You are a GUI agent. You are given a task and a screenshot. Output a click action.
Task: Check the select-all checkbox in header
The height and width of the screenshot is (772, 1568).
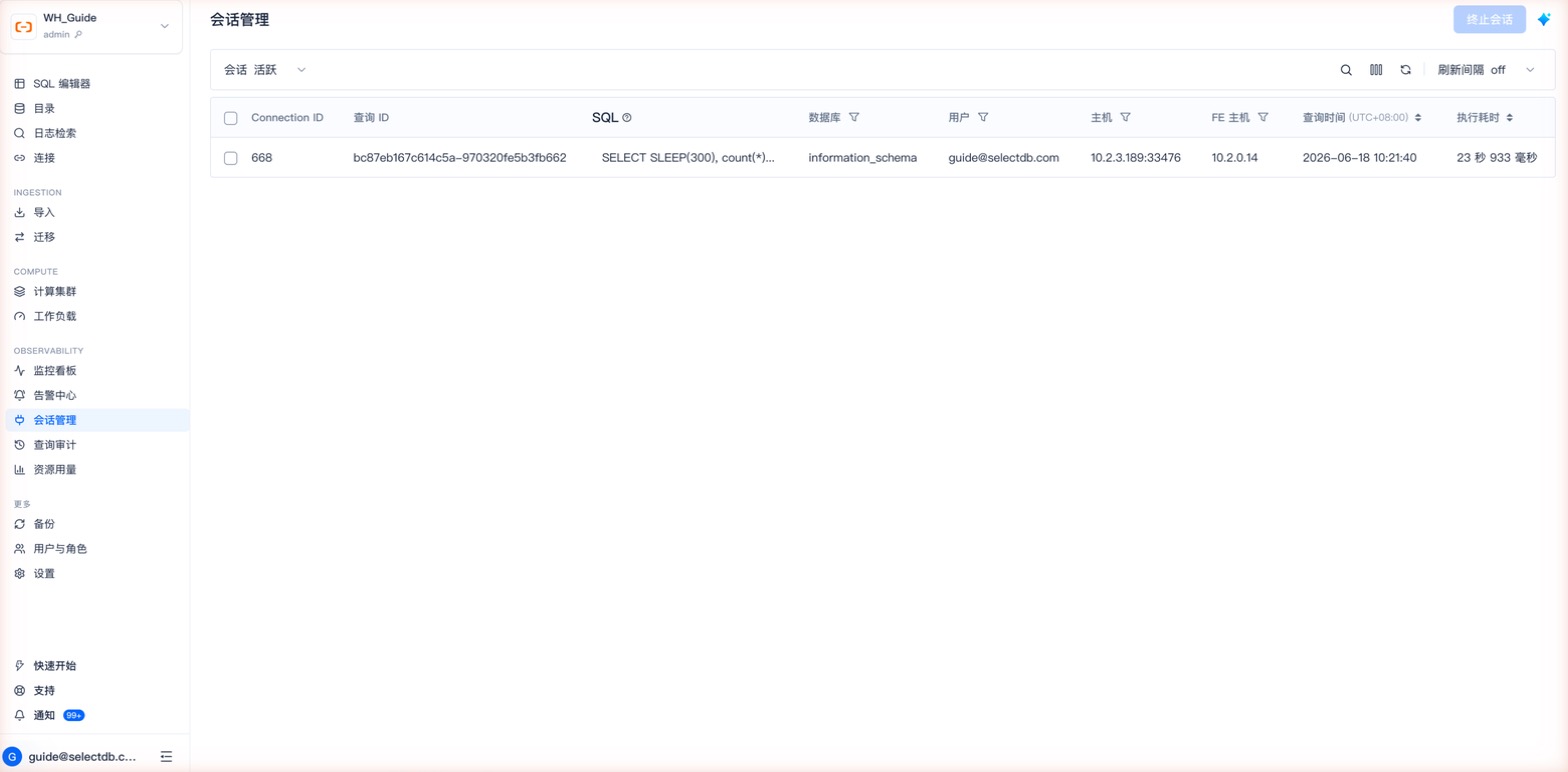[x=231, y=118]
